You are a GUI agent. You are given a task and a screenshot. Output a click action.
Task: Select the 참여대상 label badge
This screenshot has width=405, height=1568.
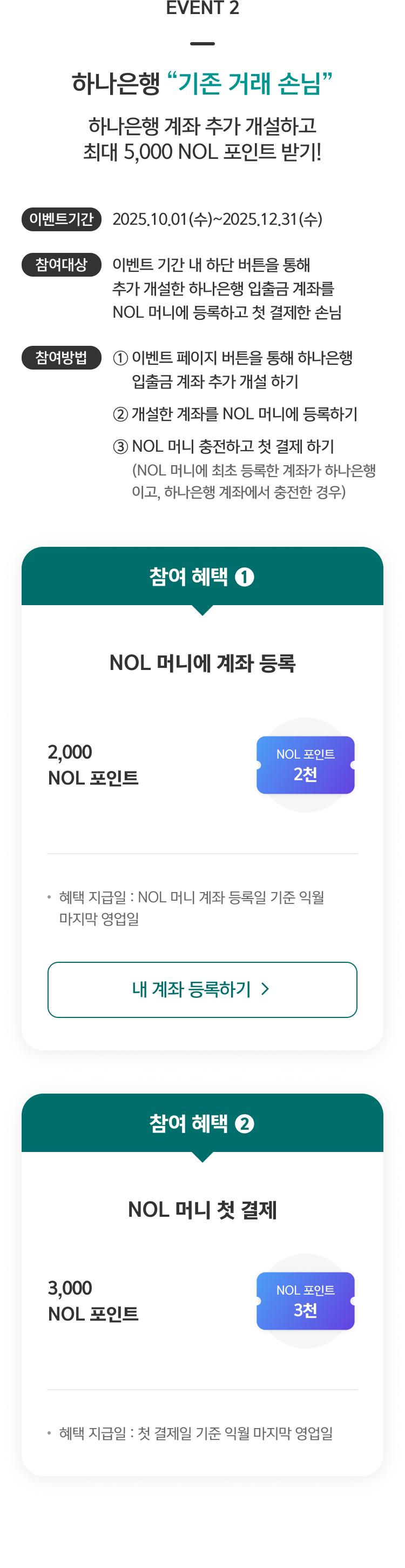pos(61,265)
